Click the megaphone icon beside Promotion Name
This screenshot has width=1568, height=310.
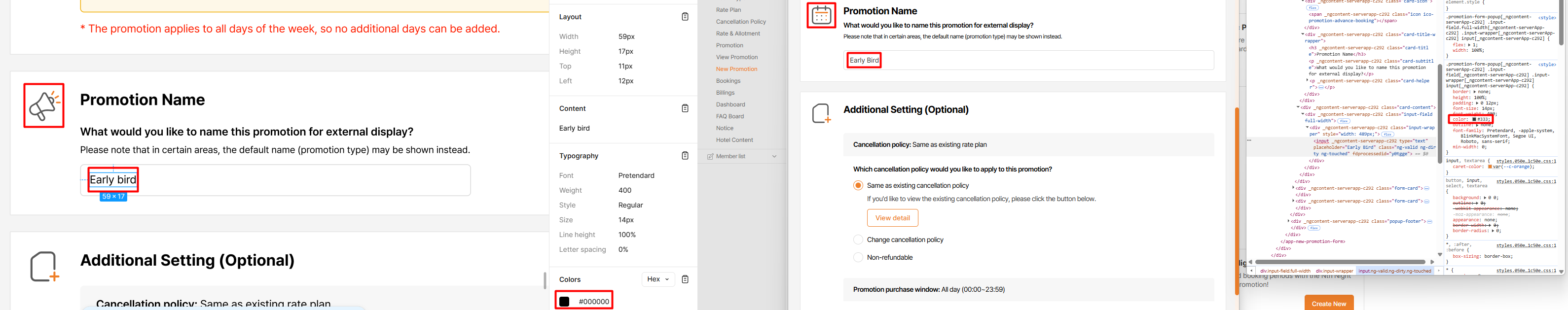(44, 106)
